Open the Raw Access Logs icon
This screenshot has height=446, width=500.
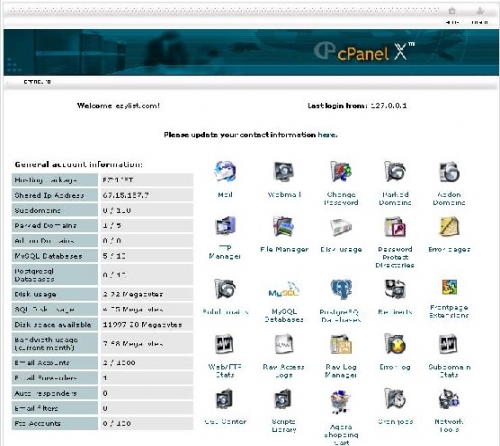coord(284,344)
